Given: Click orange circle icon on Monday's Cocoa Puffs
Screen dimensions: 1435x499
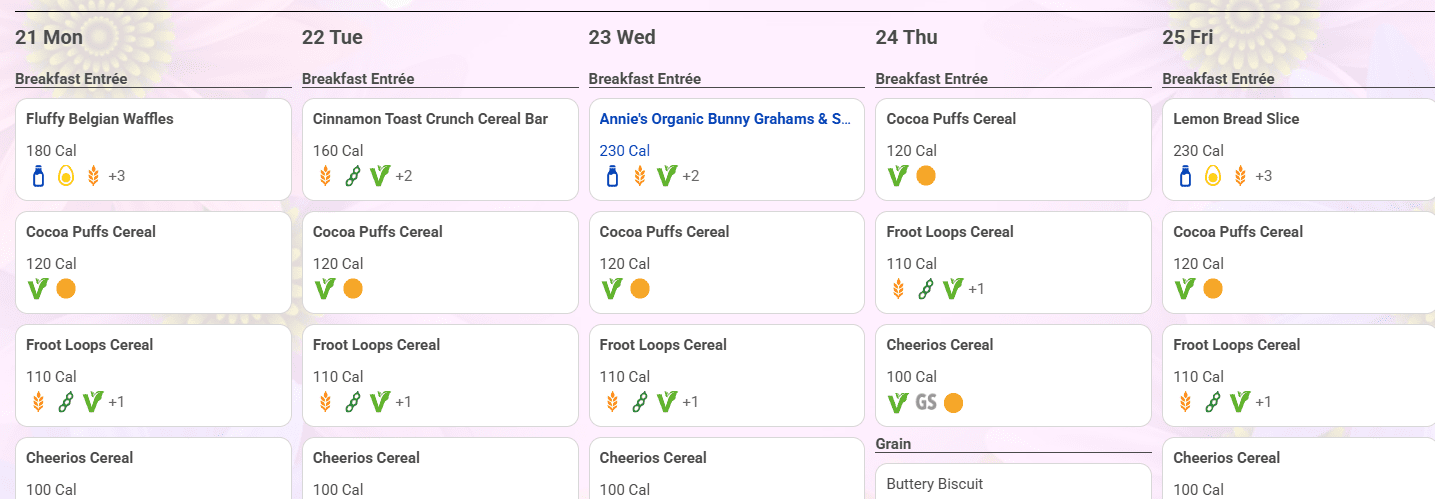Looking at the screenshot, I should pos(66,289).
